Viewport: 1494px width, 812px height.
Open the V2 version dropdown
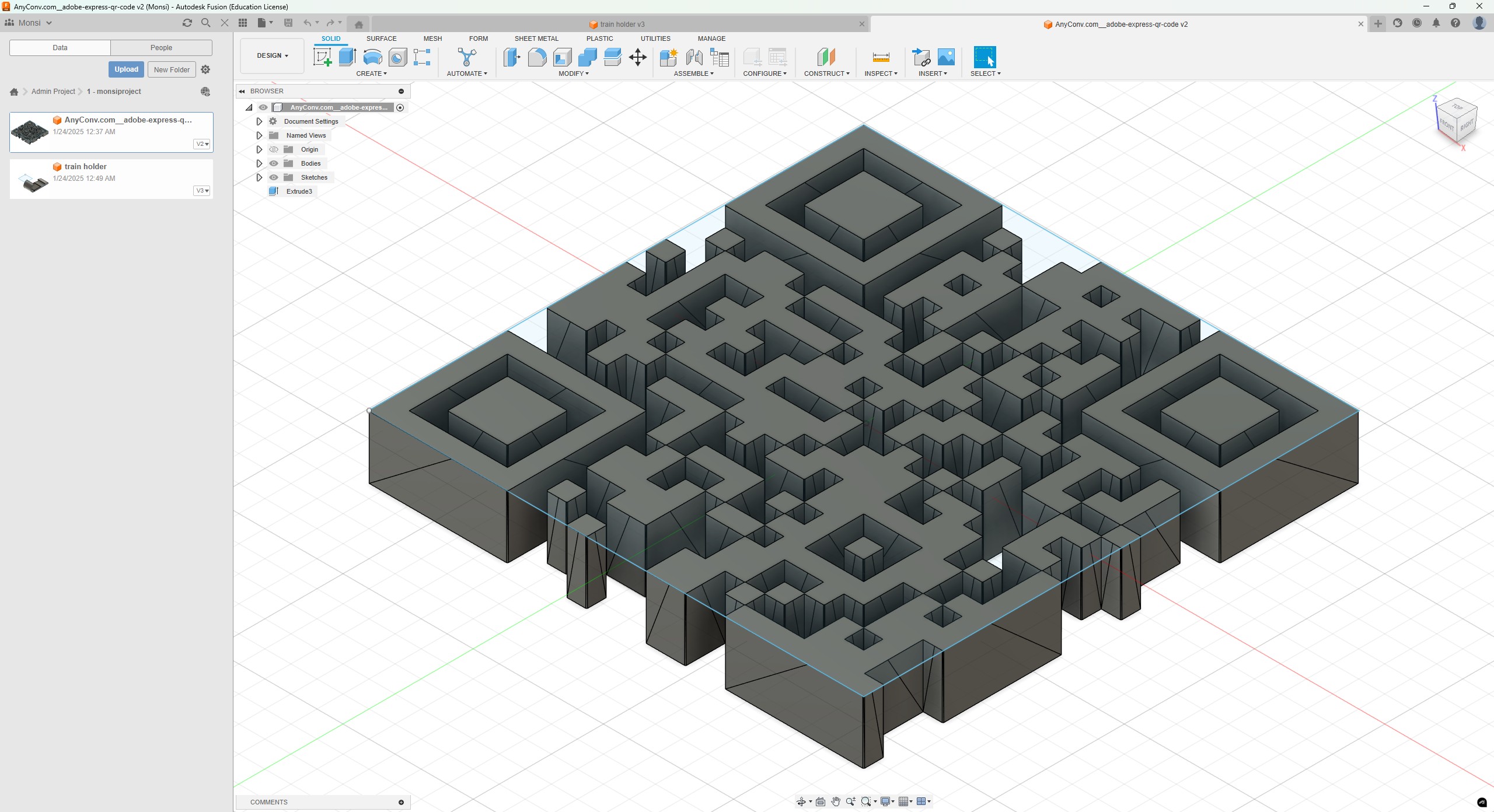201,144
